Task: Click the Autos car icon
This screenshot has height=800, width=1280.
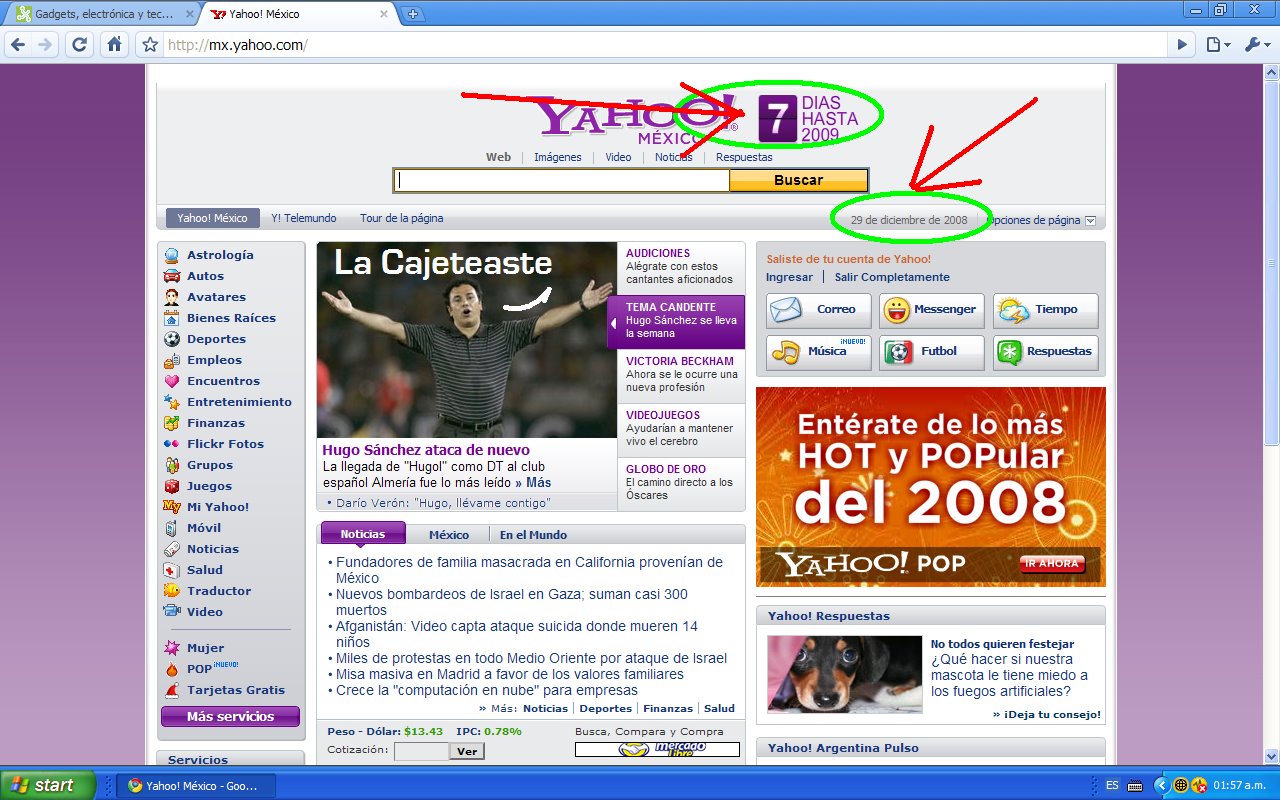Action: click(172, 276)
